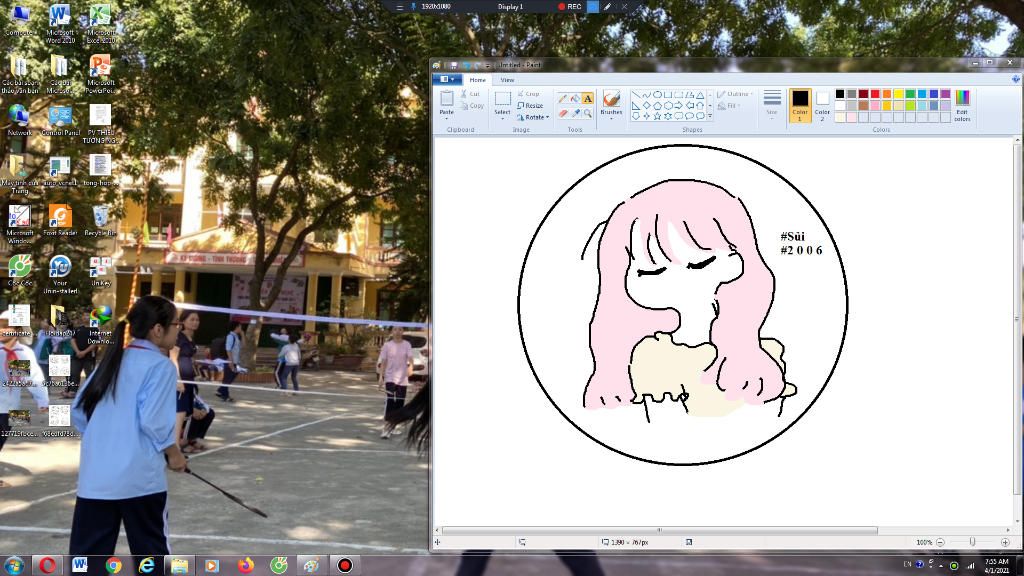Screen dimensions: 1024x576
Task: Select the Fill with color bucket tool
Action: [575, 98]
